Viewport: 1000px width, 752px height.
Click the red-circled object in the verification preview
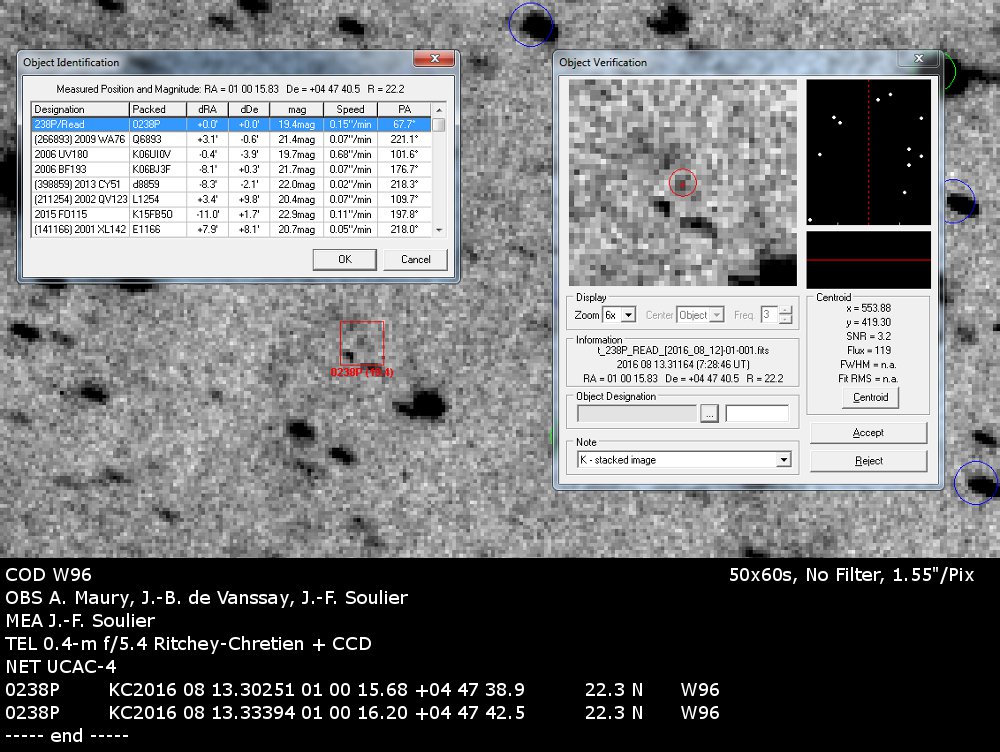682,183
